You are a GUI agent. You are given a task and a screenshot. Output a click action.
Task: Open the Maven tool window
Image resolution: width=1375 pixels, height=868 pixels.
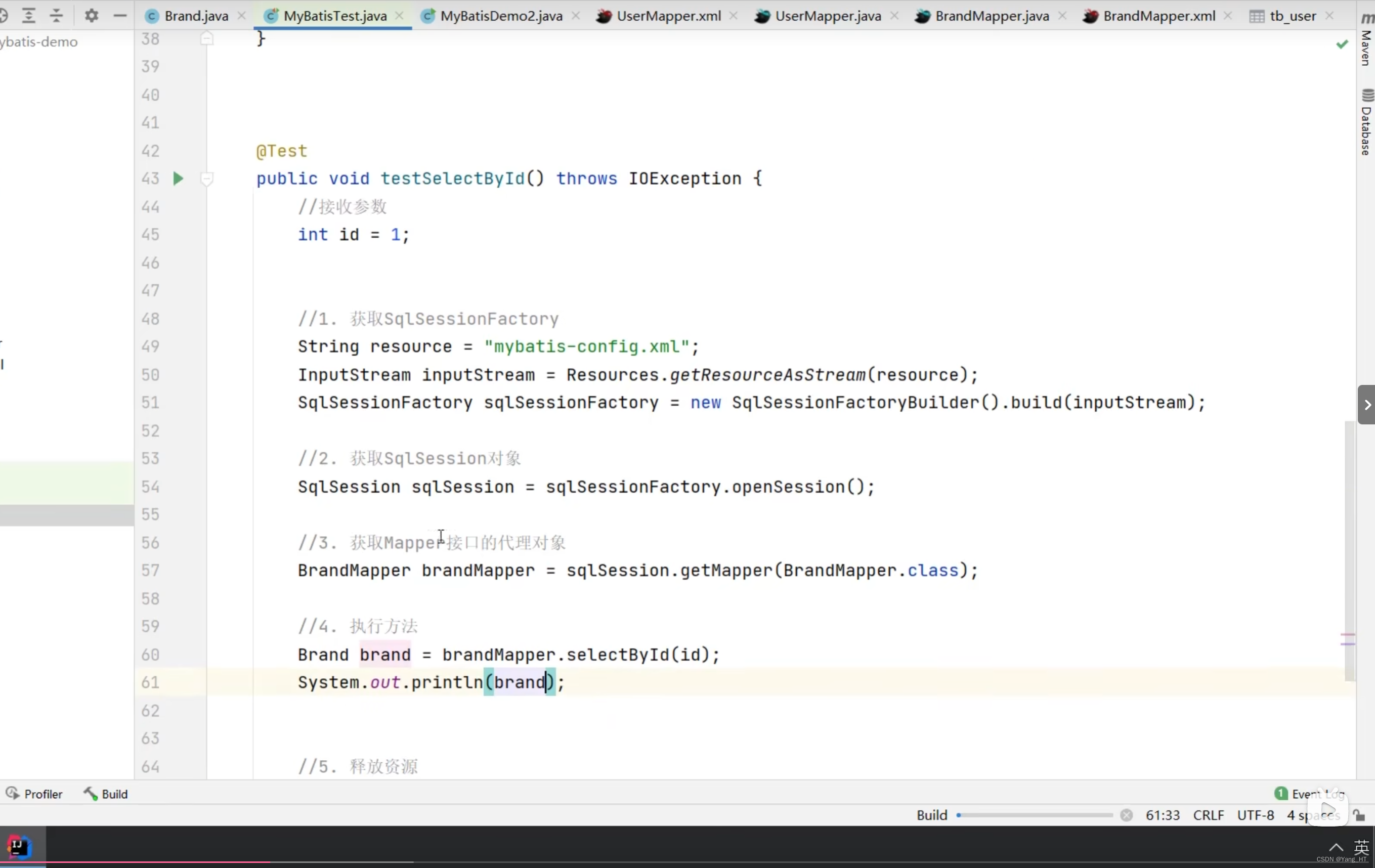(1366, 40)
